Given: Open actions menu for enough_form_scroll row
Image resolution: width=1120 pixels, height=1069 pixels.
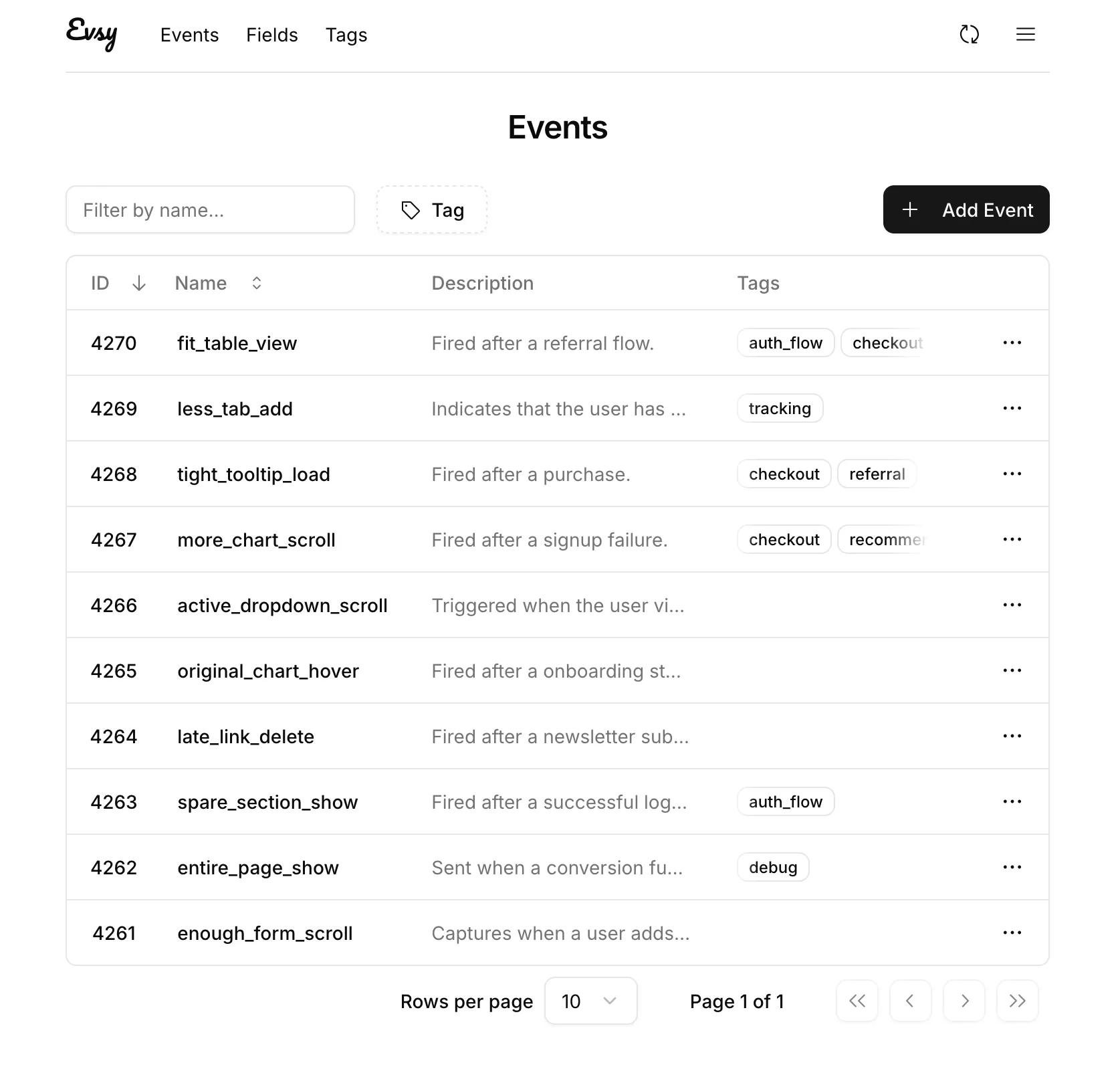Looking at the screenshot, I should 1012,933.
